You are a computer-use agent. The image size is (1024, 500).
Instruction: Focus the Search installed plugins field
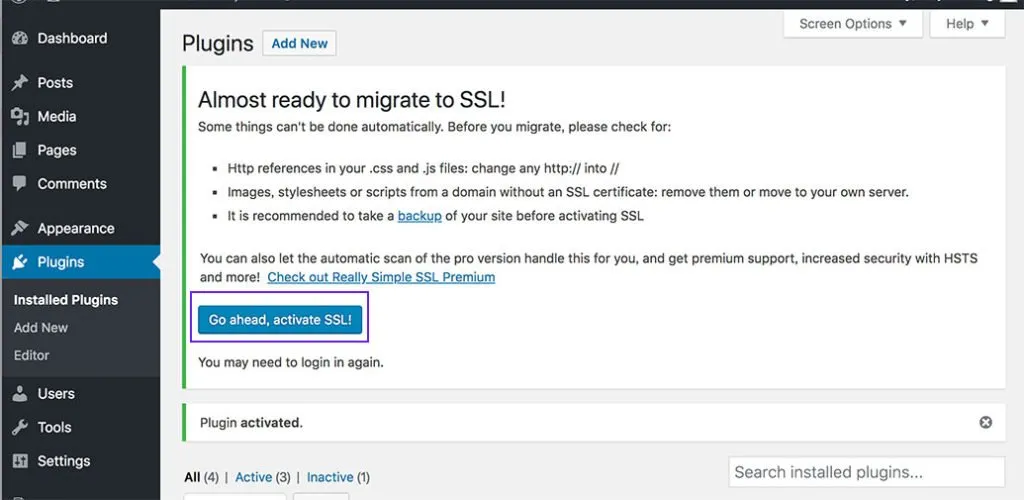coord(867,472)
